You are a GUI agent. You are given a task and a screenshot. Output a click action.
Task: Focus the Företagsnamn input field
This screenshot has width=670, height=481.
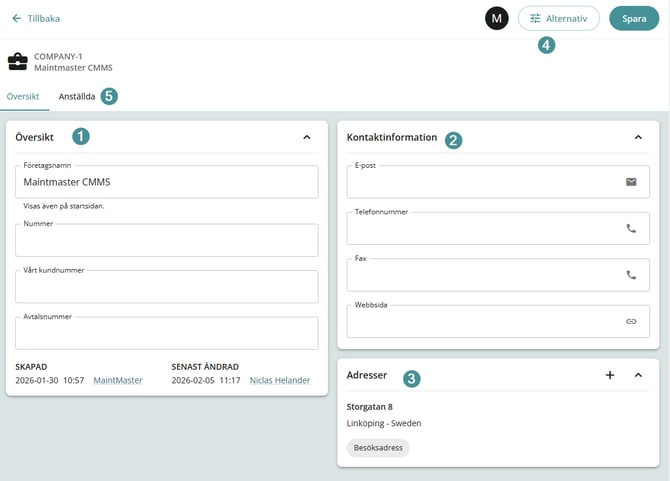pos(167,182)
